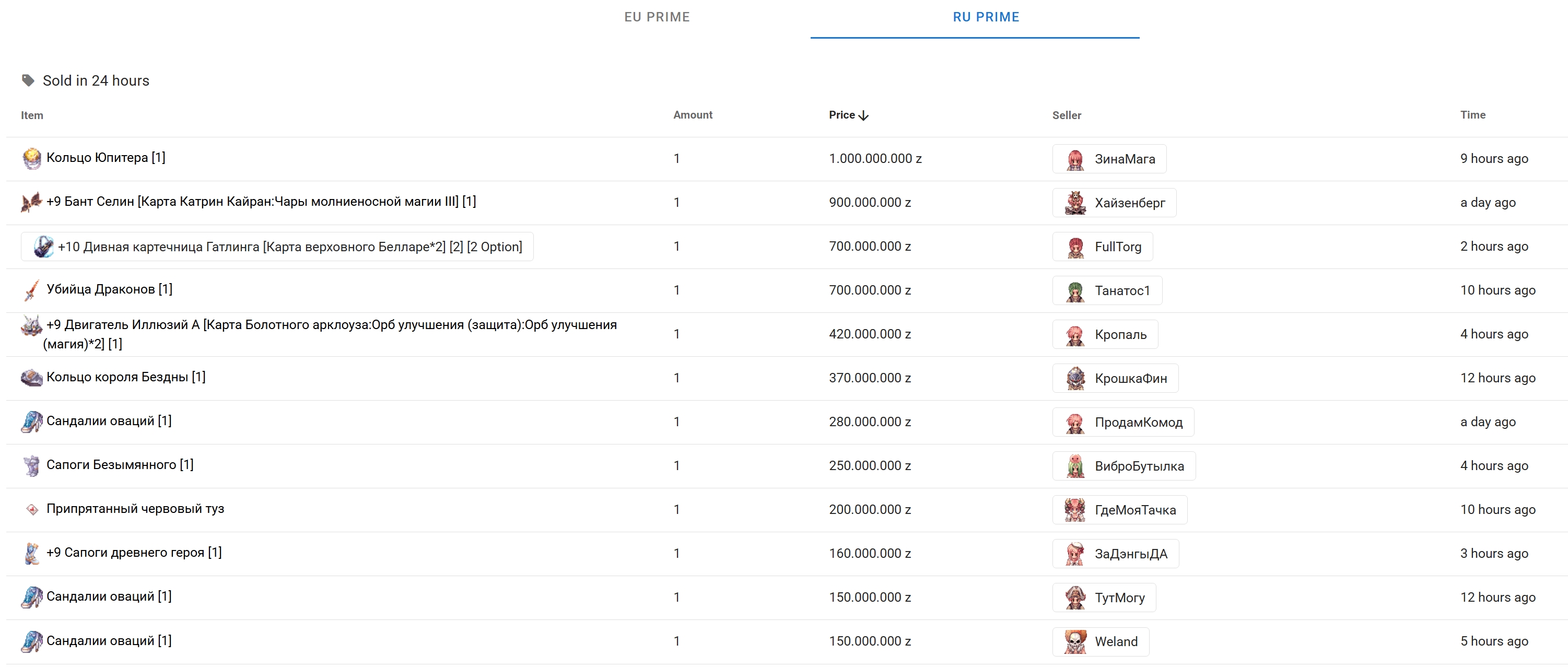Image resolution: width=1568 pixels, height=667 pixels.
Task: Click seller FullTorg chip
Action: [1102, 247]
